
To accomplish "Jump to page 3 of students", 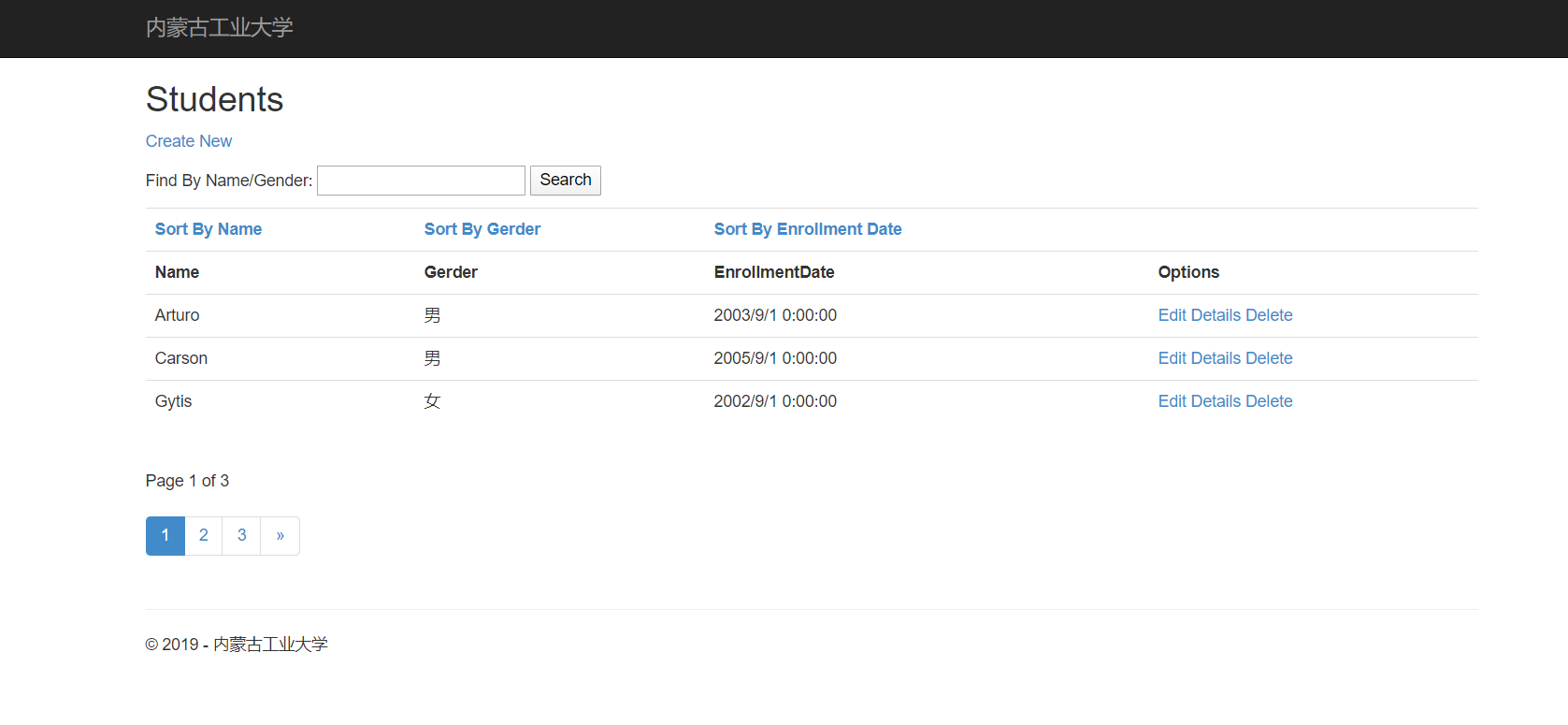I will [242, 536].
